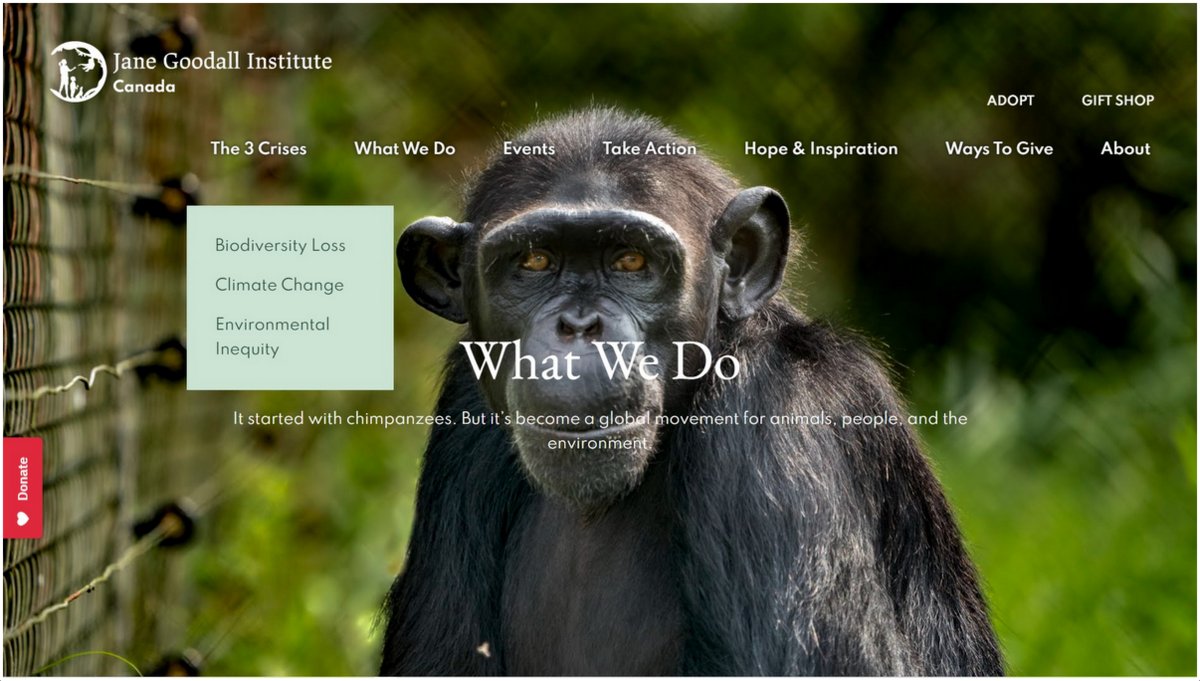Click the Jane Goodall Institute circular logo

[x=78, y=71]
